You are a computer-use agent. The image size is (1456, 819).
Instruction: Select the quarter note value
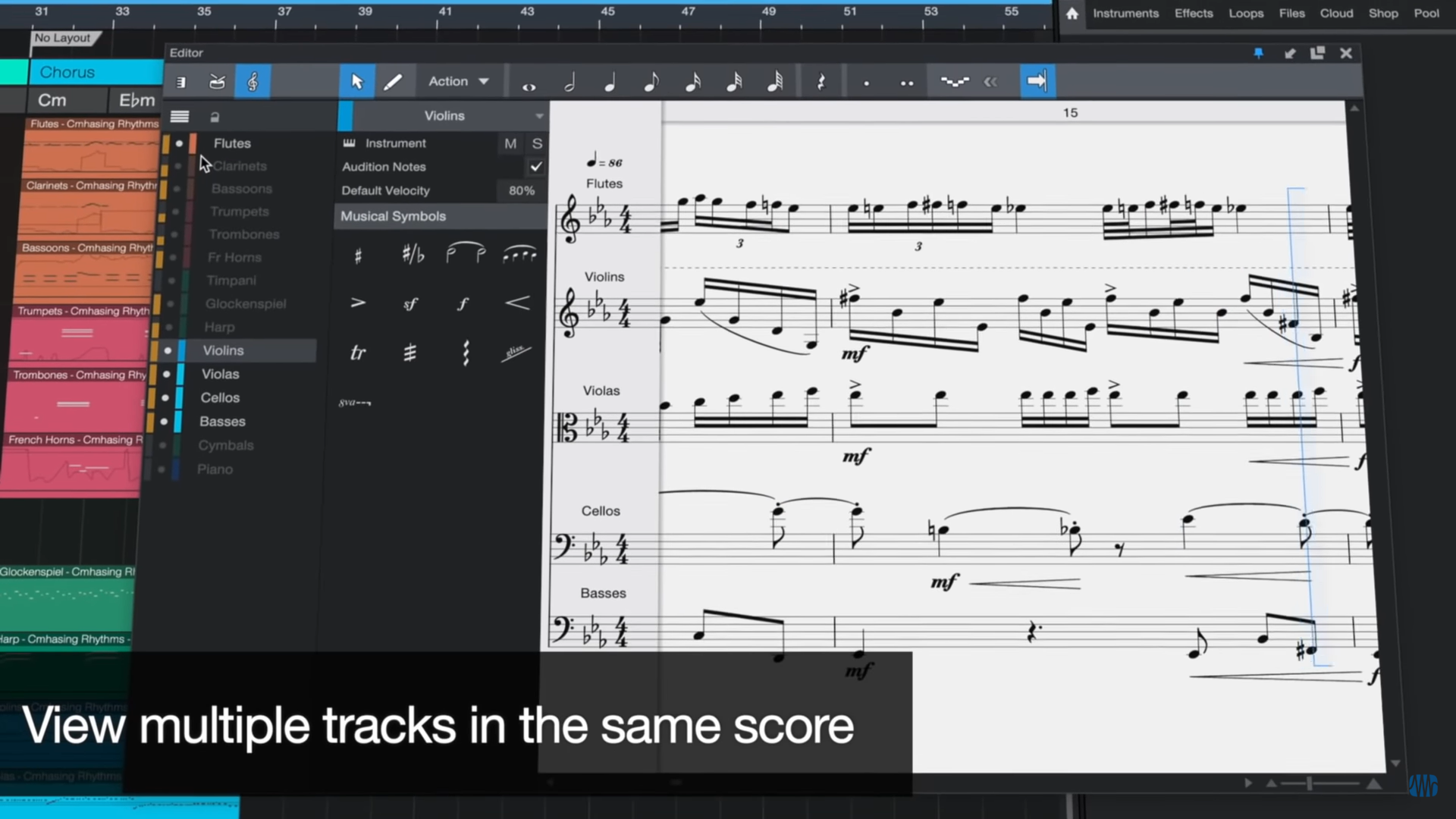610,83
